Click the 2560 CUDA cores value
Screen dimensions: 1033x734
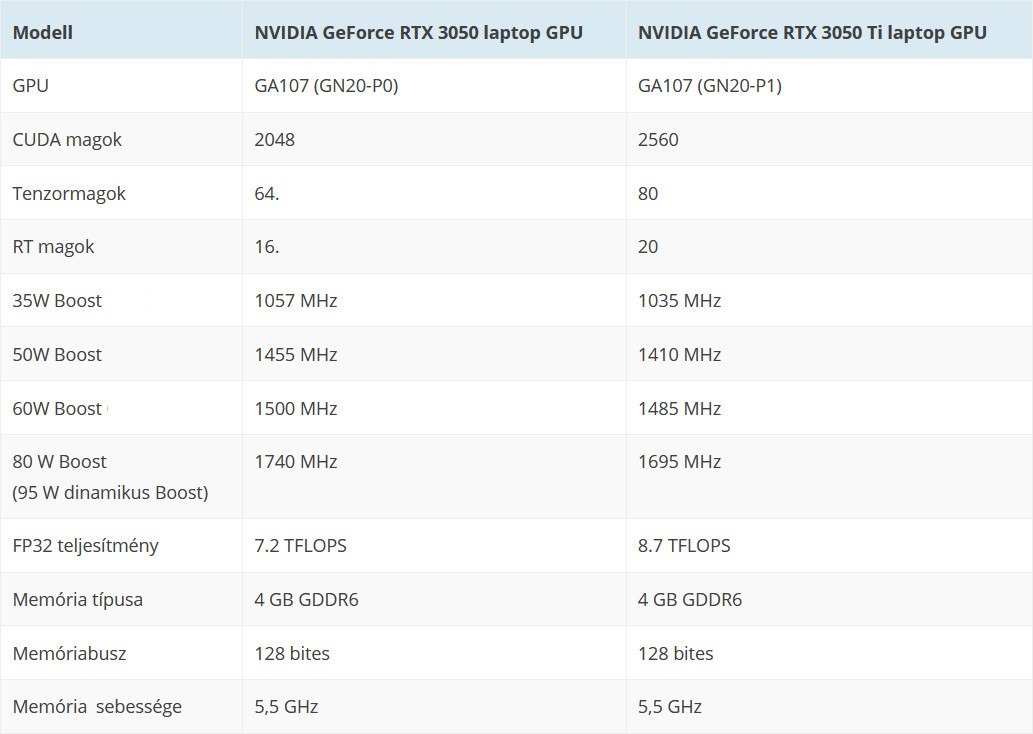point(658,140)
